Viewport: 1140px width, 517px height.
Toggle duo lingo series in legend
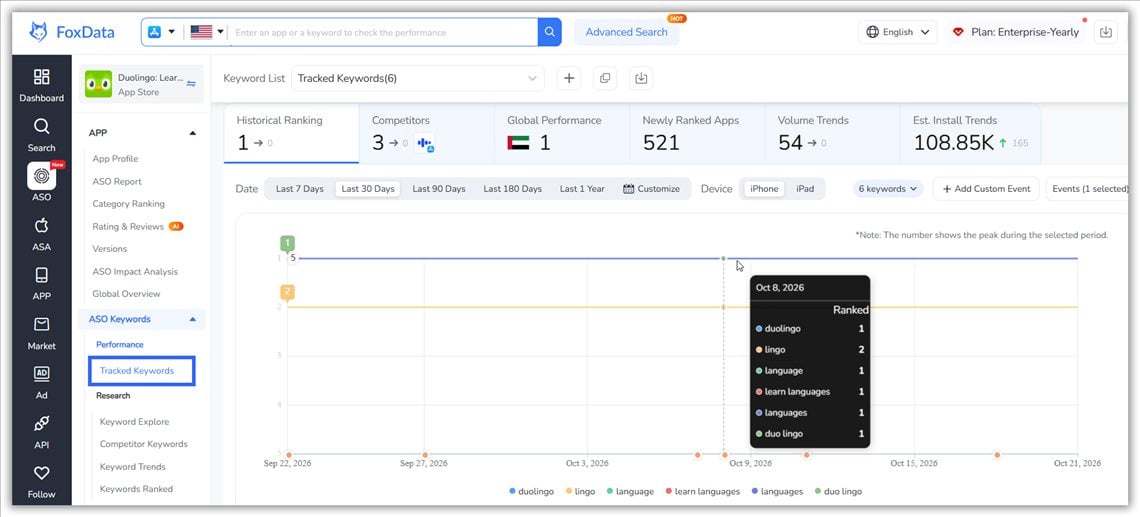pos(838,492)
